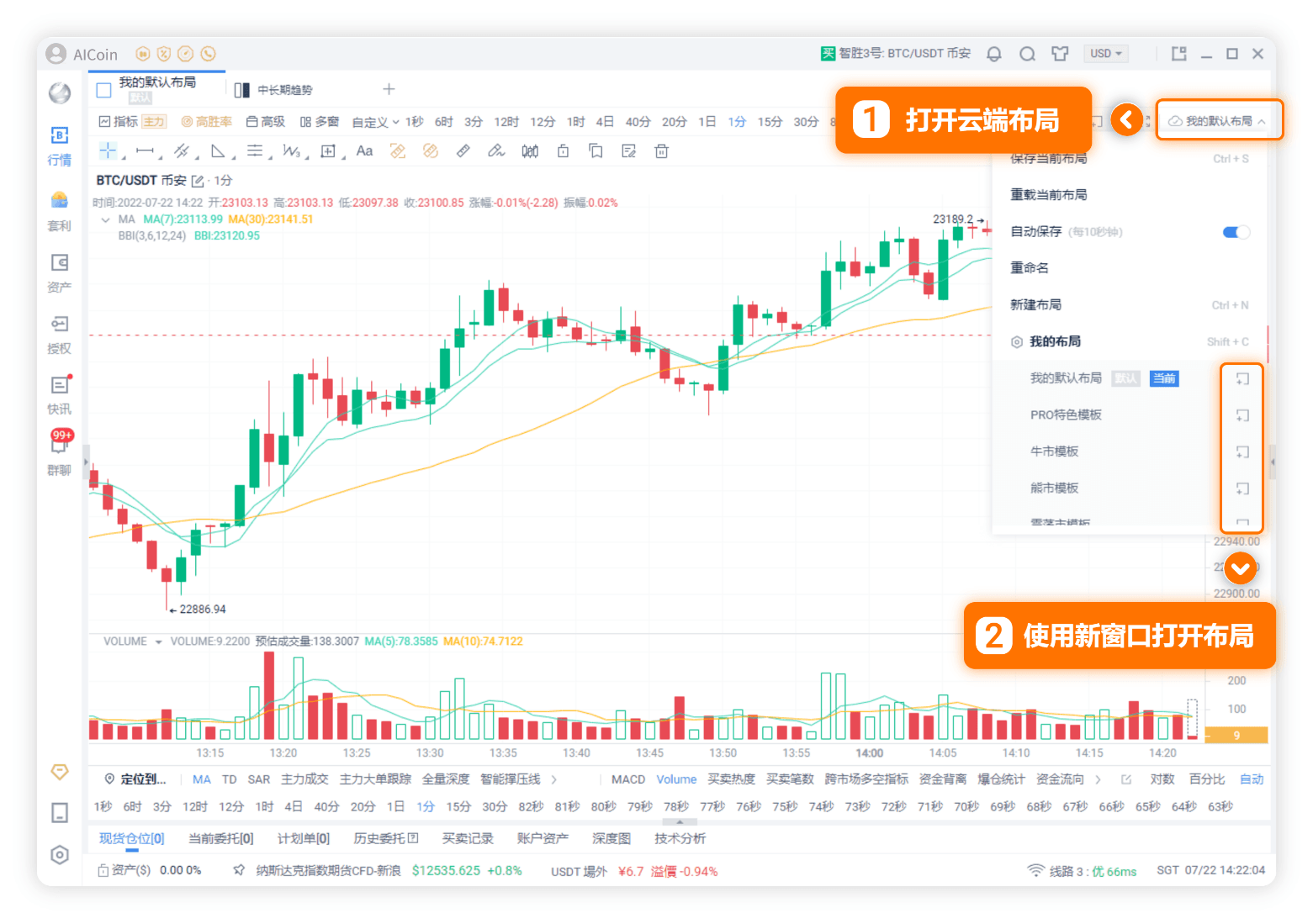Viewport: 1313px width, 924px height.
Task: Open the 授权 authorization sidebar icon
Action: (59, 335)
